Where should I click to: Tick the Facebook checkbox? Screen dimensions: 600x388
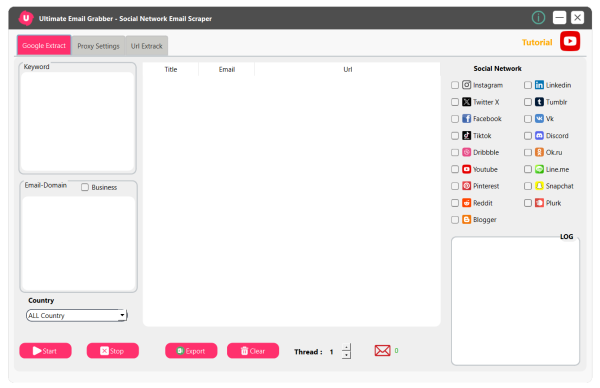tap(455, 119)
